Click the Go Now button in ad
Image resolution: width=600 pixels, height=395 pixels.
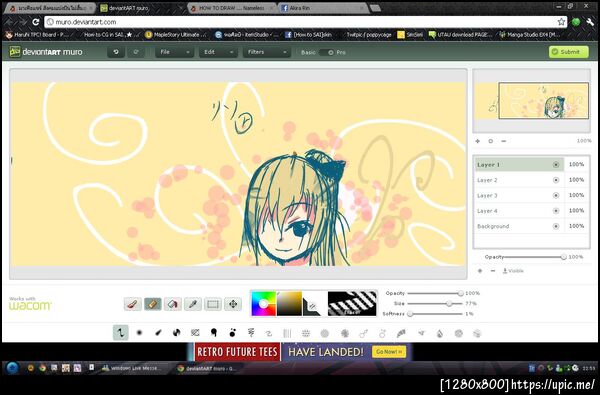coord(389,352)
